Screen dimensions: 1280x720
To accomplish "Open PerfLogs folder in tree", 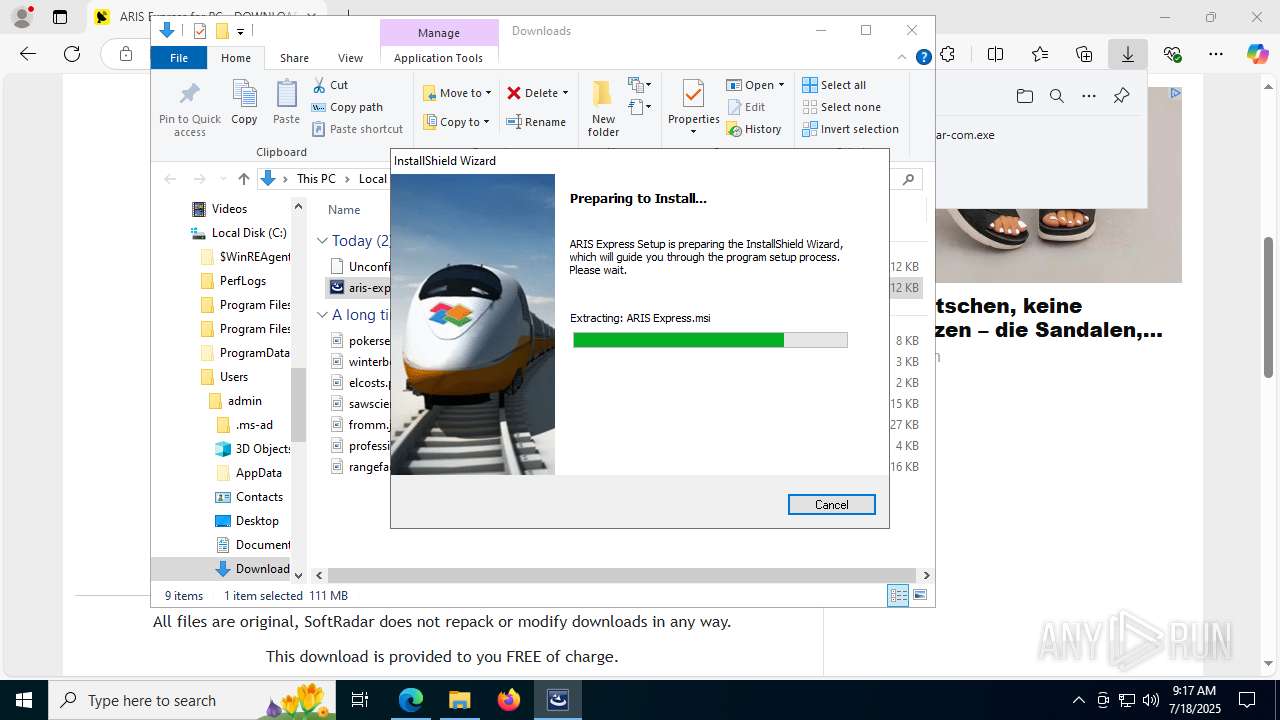I will 233,281.
